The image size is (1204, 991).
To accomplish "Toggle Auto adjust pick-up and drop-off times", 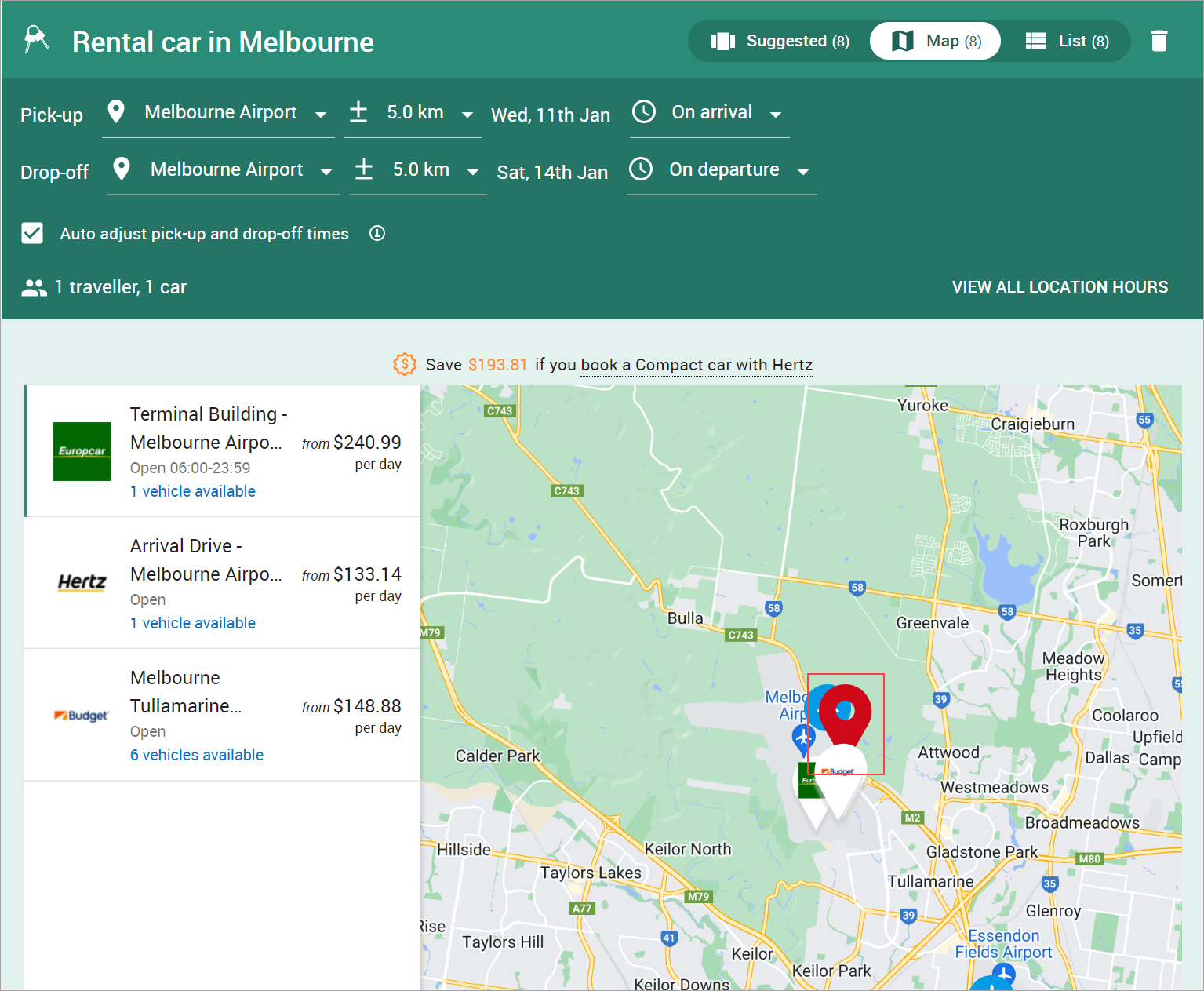I will tap(32, 233).
